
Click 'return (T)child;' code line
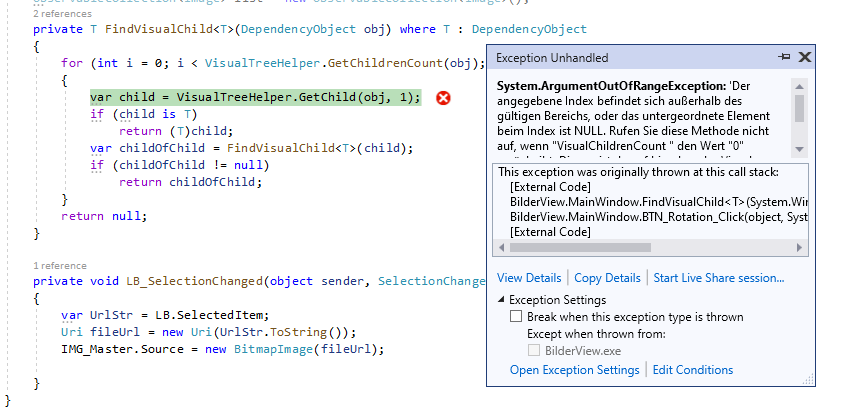coord(176,131)
